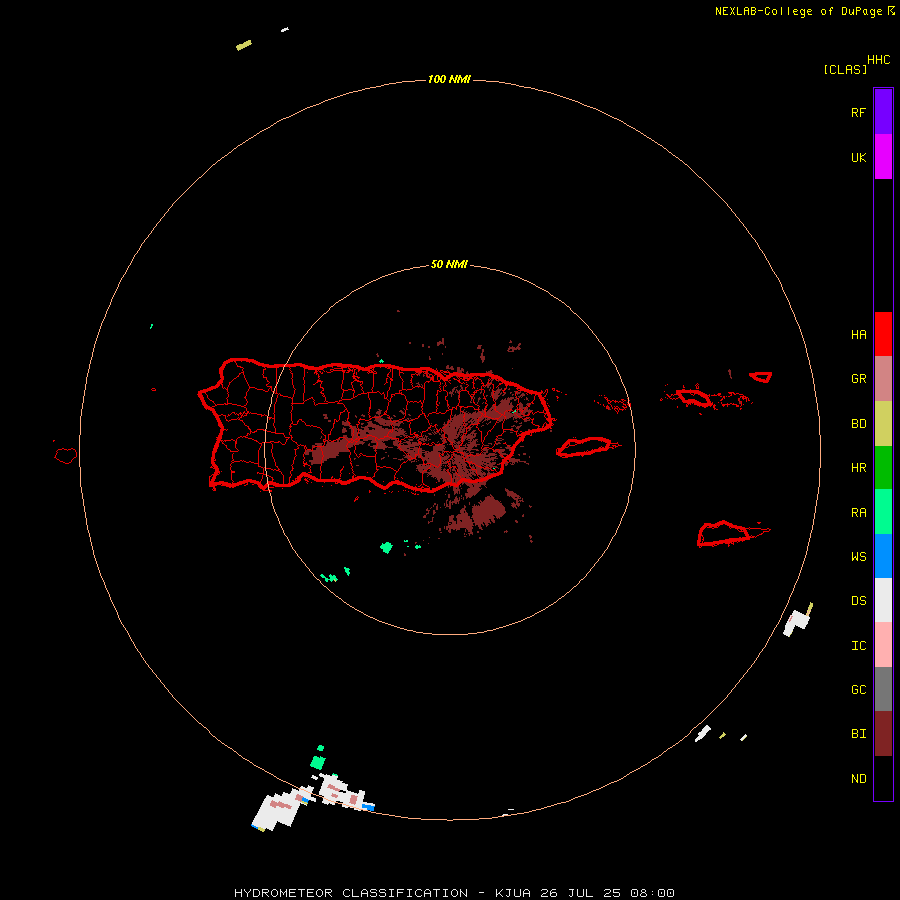900x900 pixels.
Task: Click the ND black legend swatch
Action: [883, 778]
